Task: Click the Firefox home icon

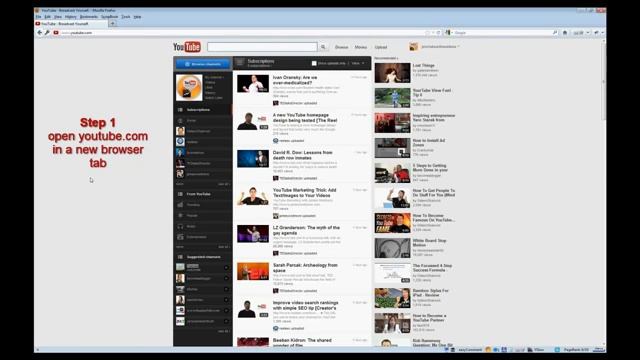Action: [565, 33]
